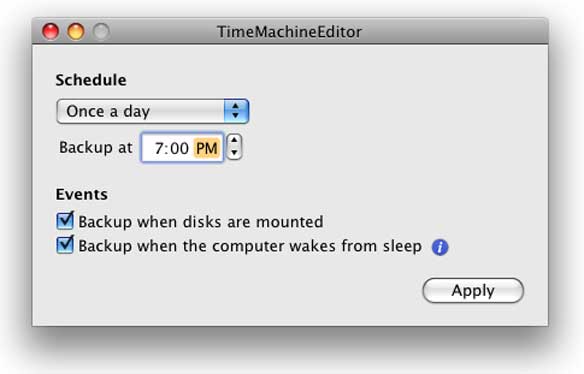The width and height of the screenshot is (584, 374).
Task: Close the TimeMachineEditor window with red button
Action: 50,31
